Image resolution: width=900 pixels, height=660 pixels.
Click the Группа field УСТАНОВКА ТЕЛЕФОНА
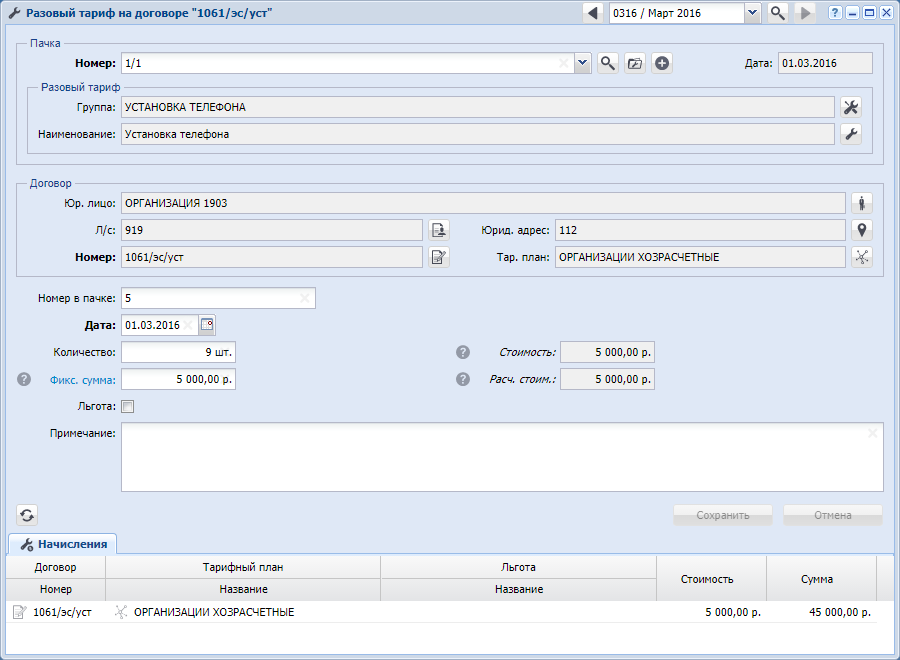click(x=478, y=107)
